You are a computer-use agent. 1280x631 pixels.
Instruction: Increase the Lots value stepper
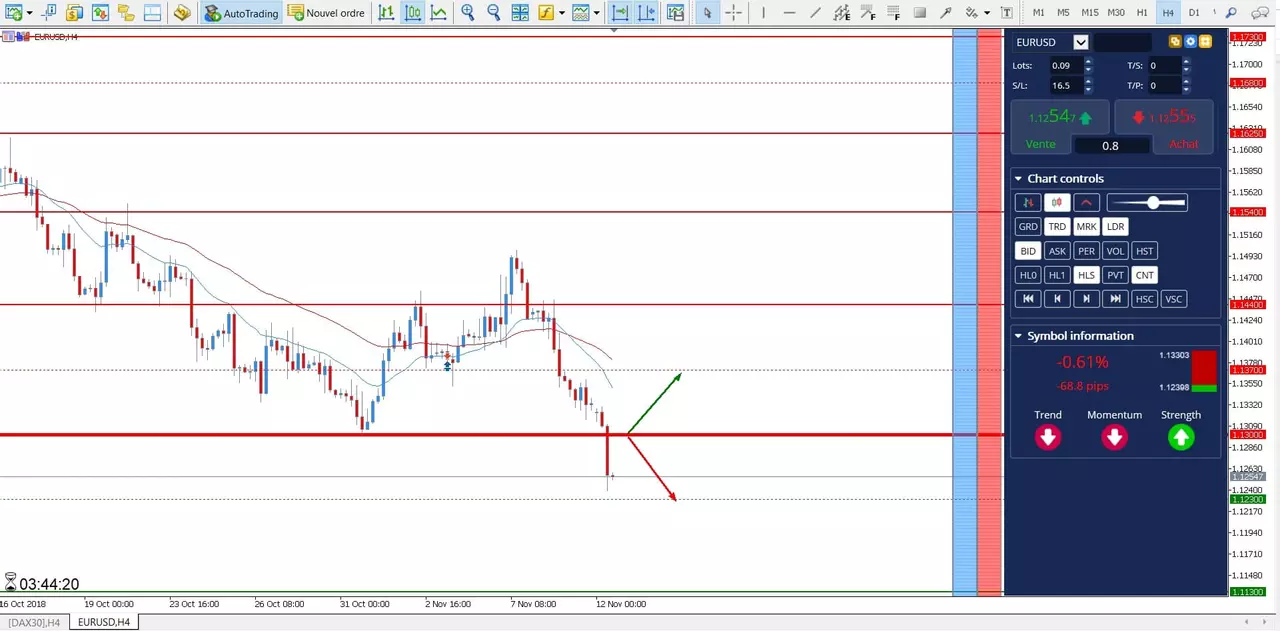pos(1088,62)
